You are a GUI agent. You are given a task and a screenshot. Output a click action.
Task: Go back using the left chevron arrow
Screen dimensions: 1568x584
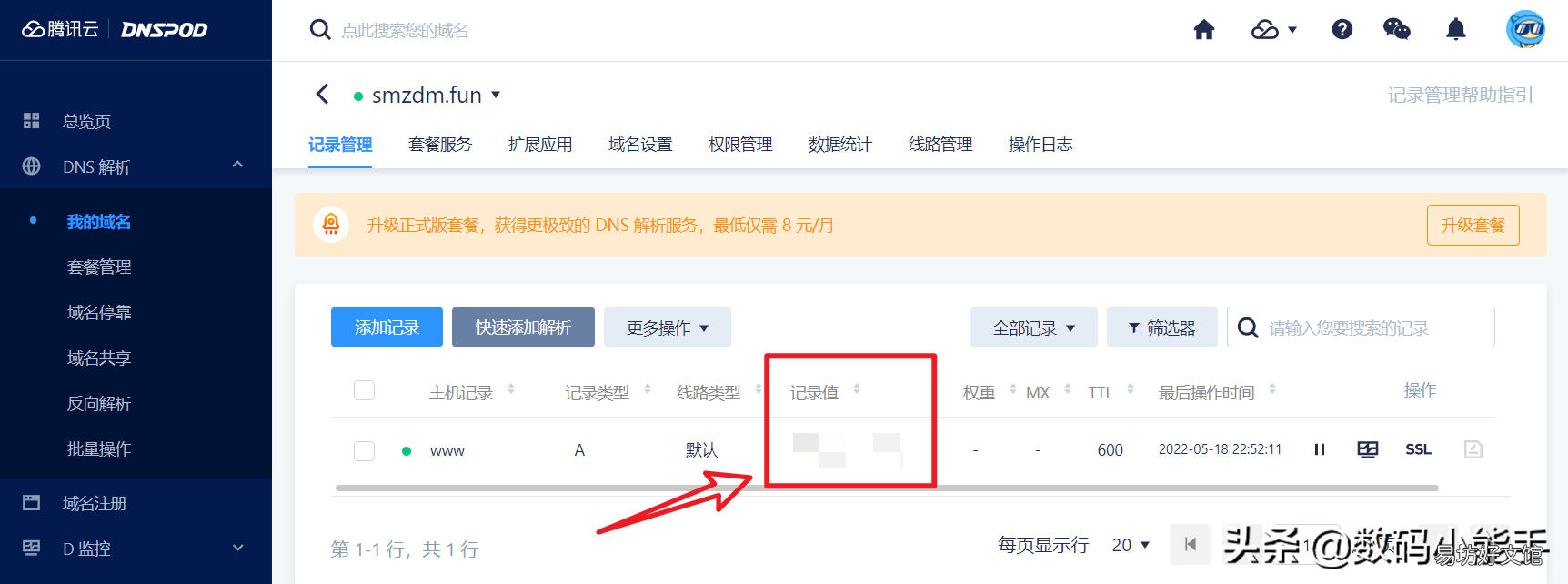tap(322, 94)
